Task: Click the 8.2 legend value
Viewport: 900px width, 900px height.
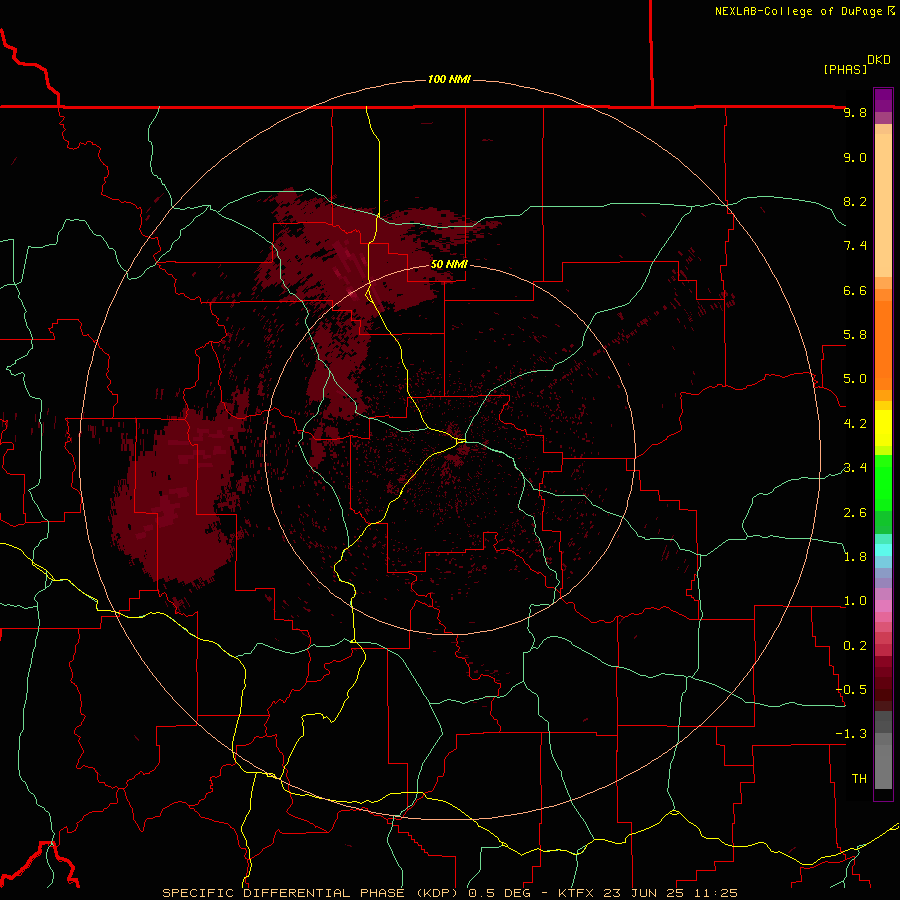Action: coord(855,201)
